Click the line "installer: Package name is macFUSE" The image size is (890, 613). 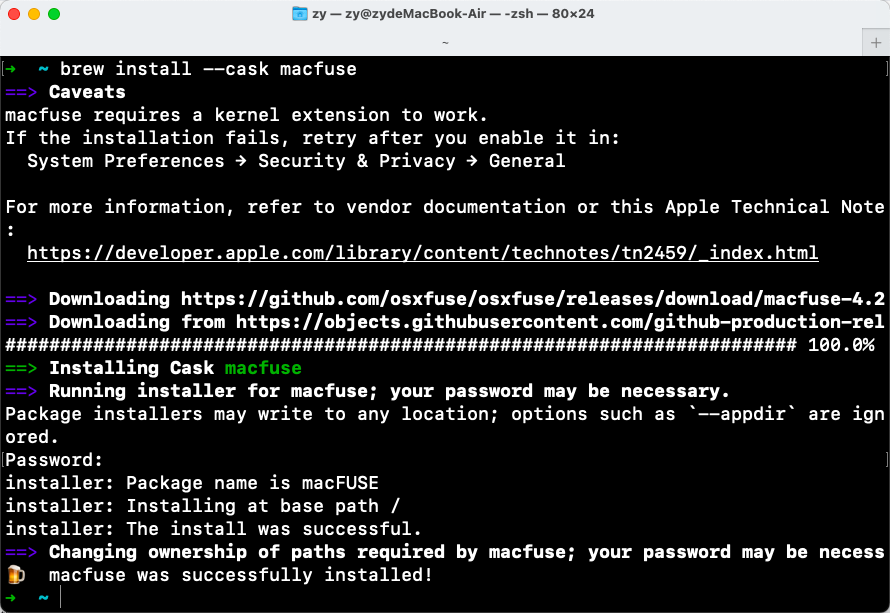pyautogui.click(x=192, y=483)
